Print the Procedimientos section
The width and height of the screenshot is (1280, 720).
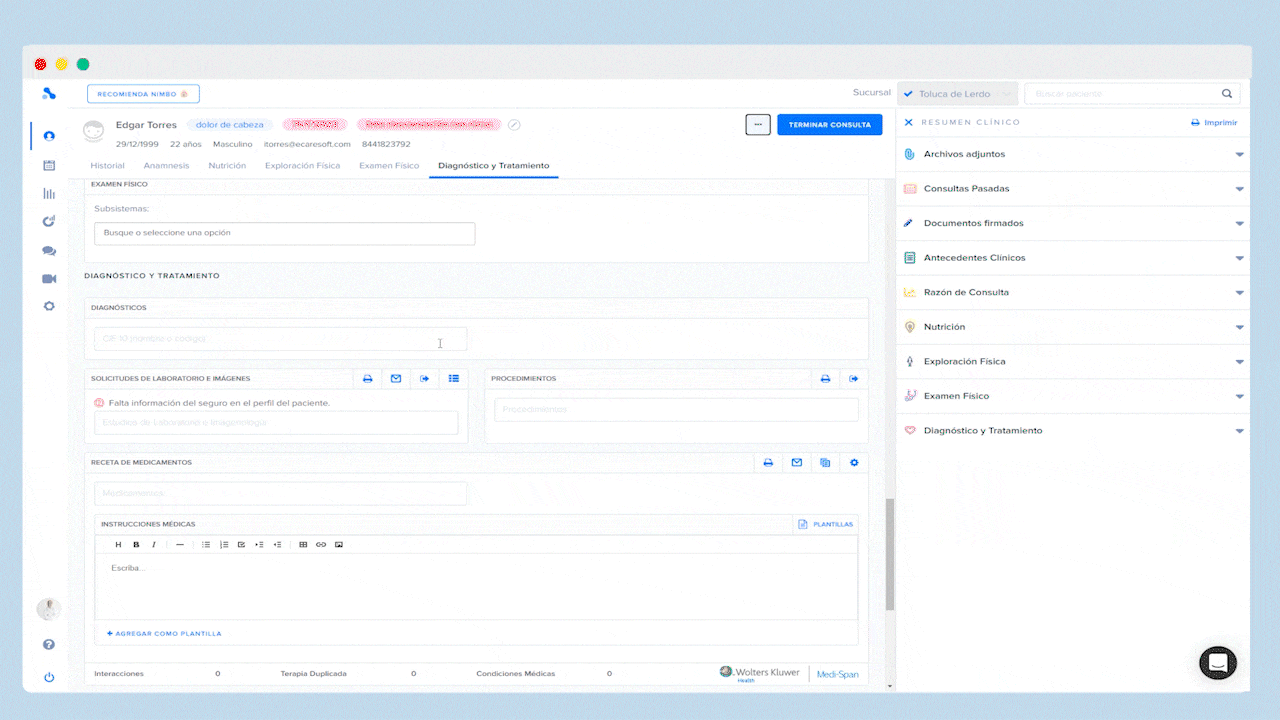(x=826, y=379)
